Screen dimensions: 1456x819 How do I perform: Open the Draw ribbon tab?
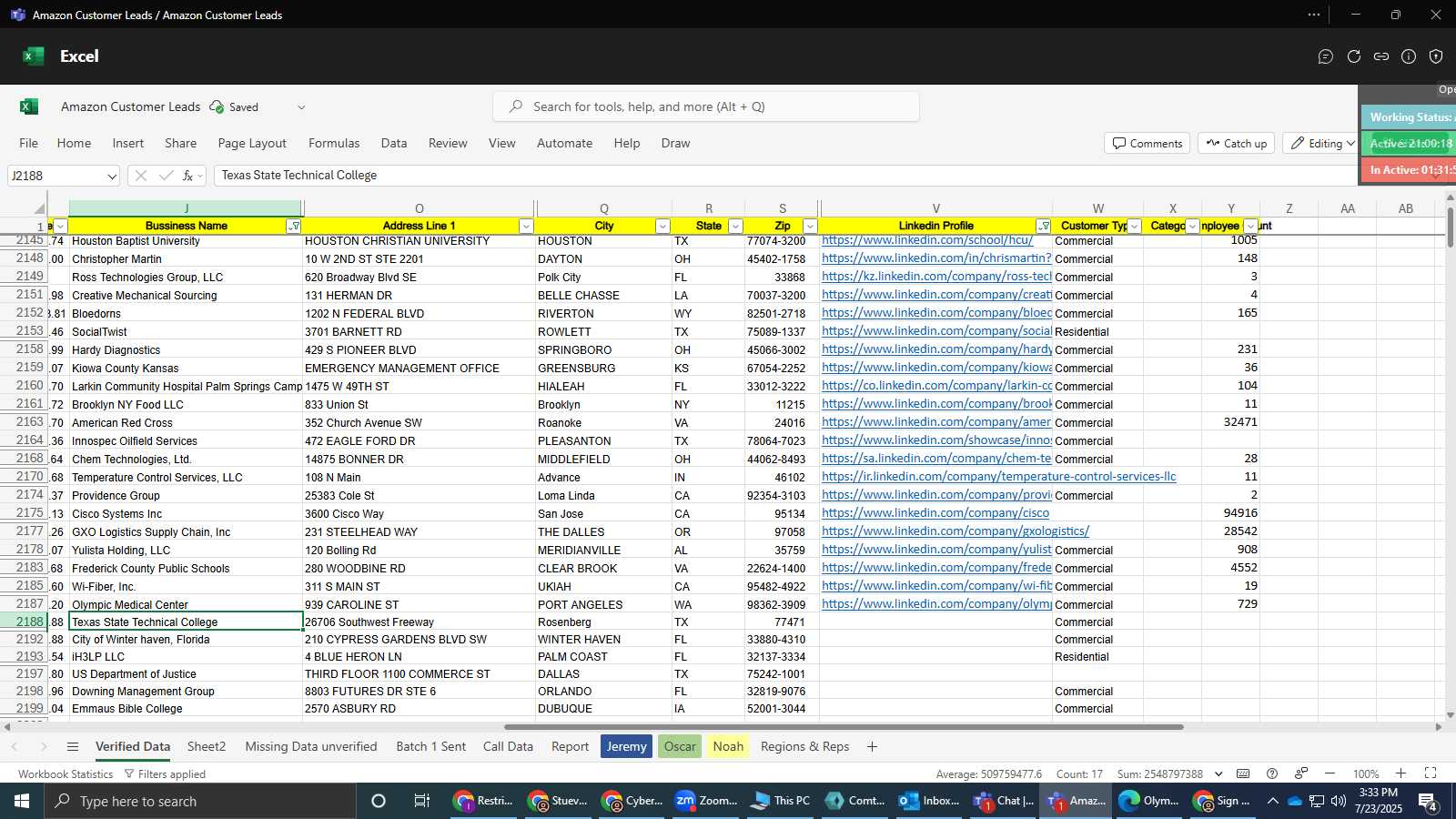pyautogui.click(x=675, y=144)
